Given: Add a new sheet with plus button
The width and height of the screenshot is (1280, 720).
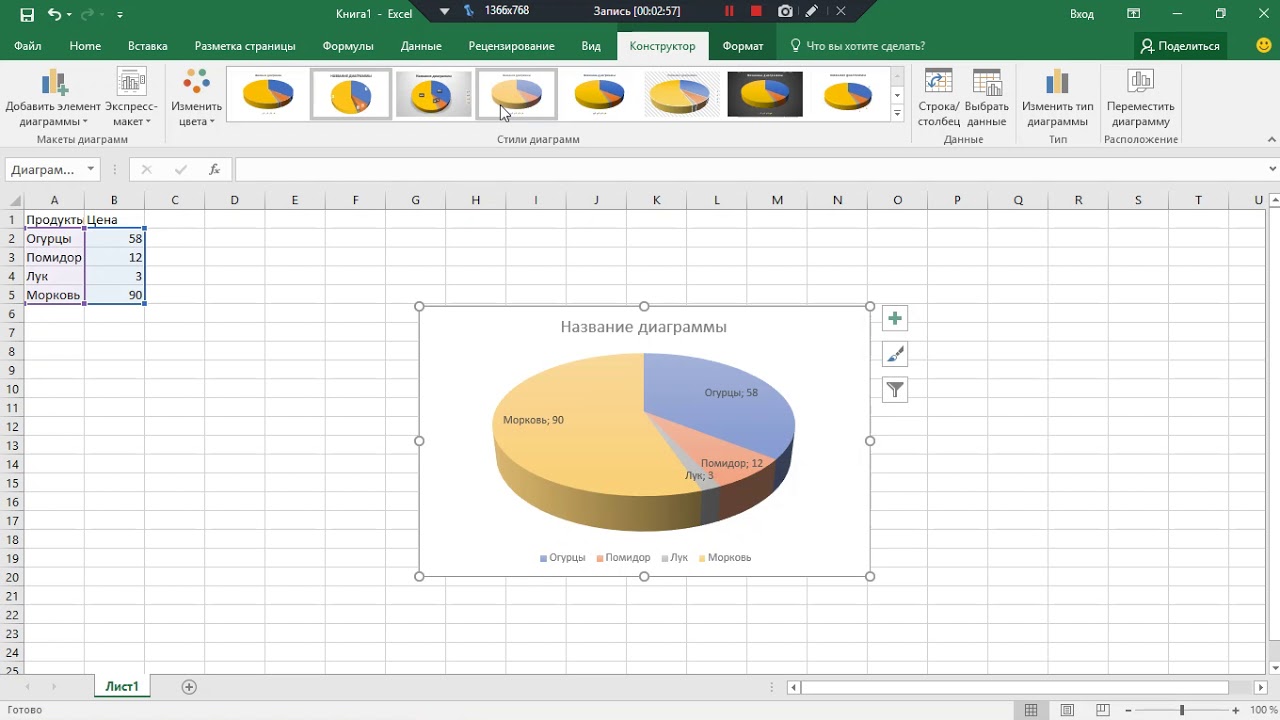Looking at the screenshot, I should [x=189, y=687].
